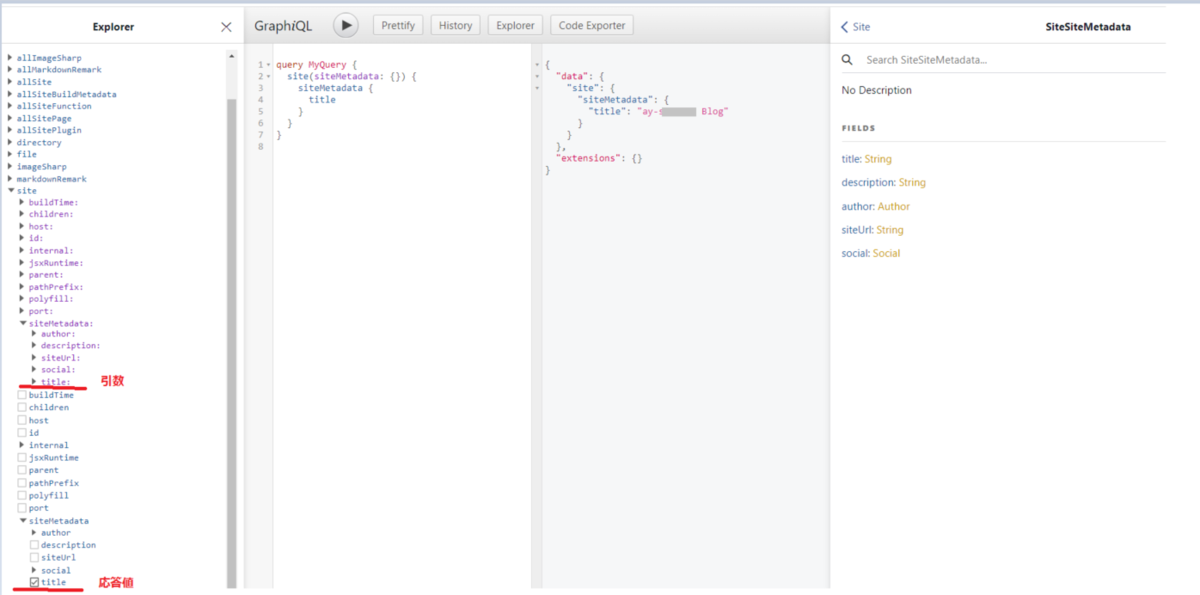Check the buildTime field checkbox
Image resolution: width=1200 pixels, height=595 pixels.
click(x=22, y=396)
